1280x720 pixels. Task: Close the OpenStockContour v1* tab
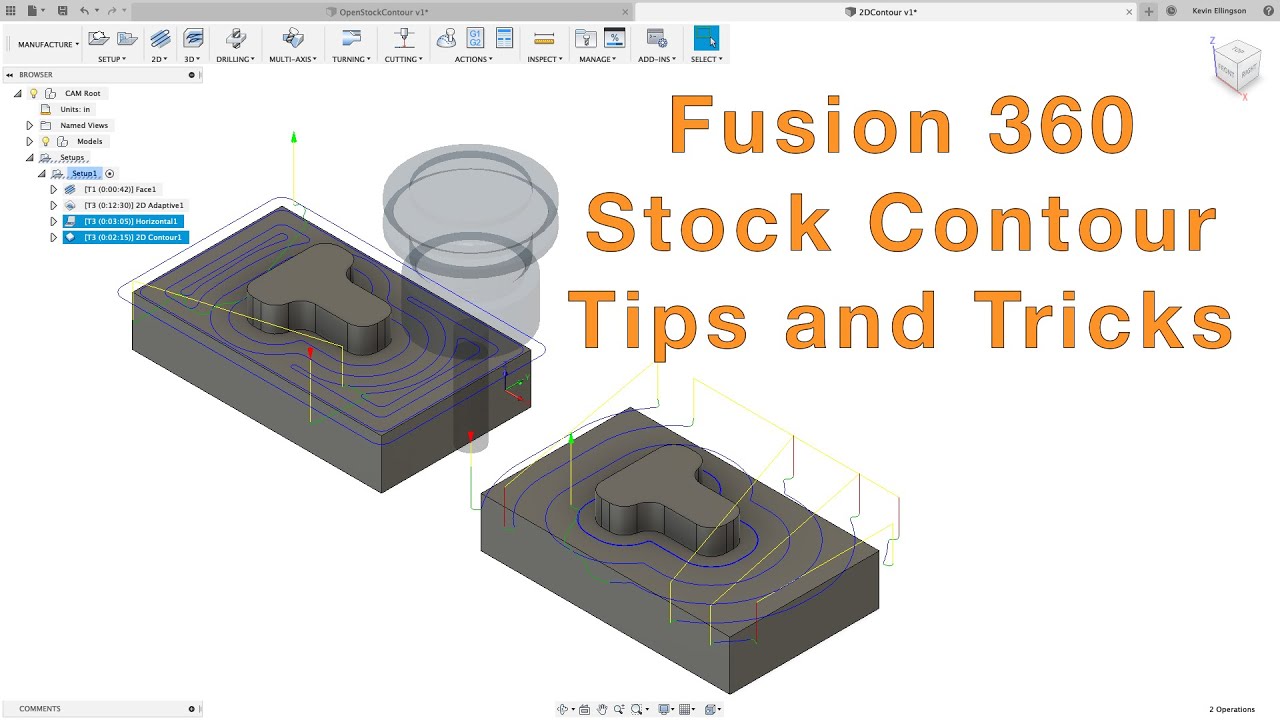coord(625,12)
